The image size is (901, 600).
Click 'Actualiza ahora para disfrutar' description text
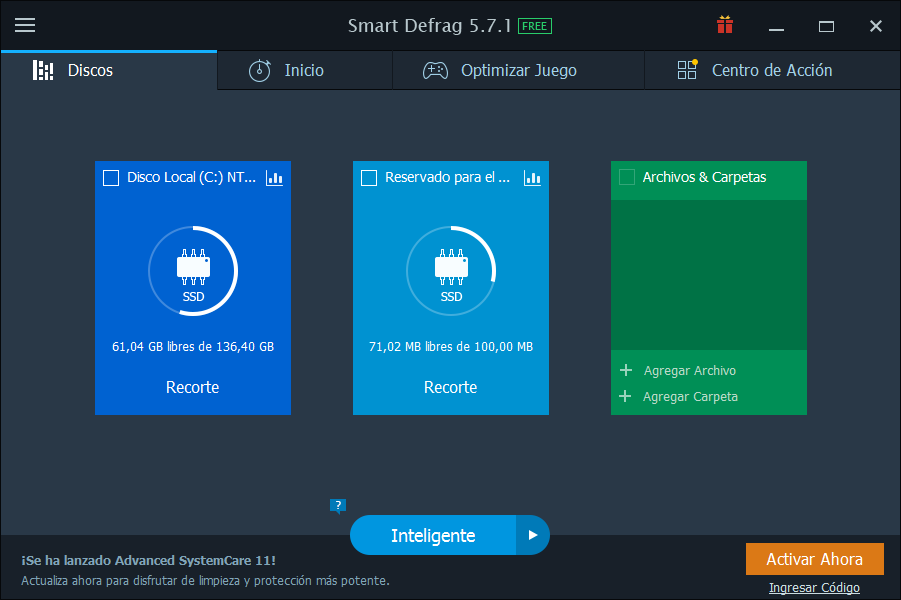pyautogui.click(x=205, y=580)
